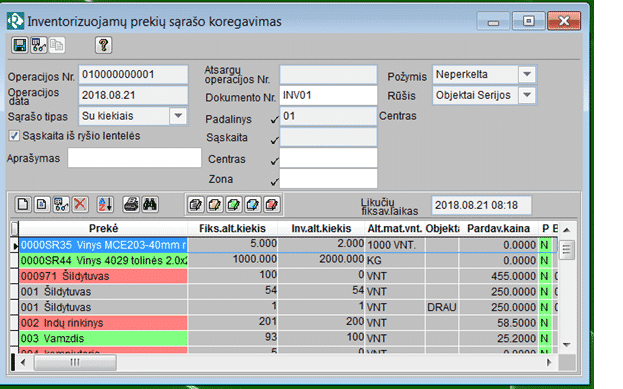The width and height of the screenshot is (623, 389).
Task: Click the beige edit-pages icon
Action: [x=215, y=205]
